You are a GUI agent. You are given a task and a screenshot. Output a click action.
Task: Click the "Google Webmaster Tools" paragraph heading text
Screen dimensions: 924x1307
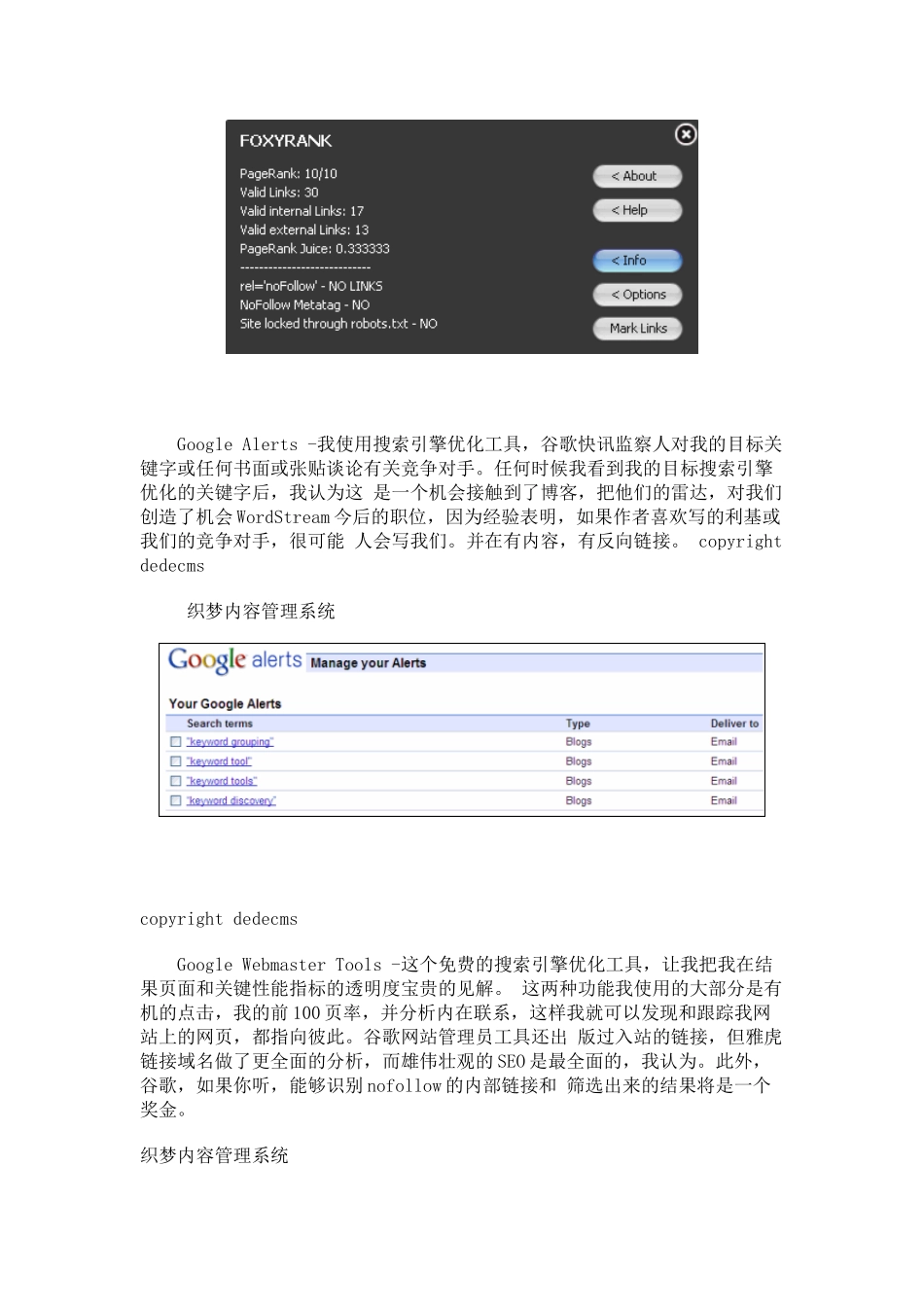[x=279, y=965]
